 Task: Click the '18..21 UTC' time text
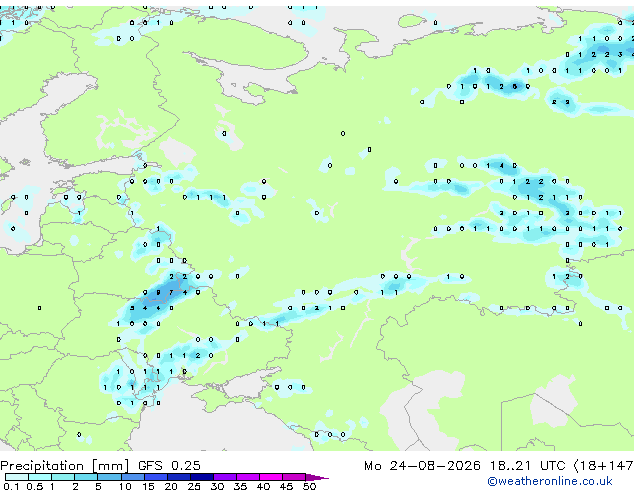coord(527,466)
